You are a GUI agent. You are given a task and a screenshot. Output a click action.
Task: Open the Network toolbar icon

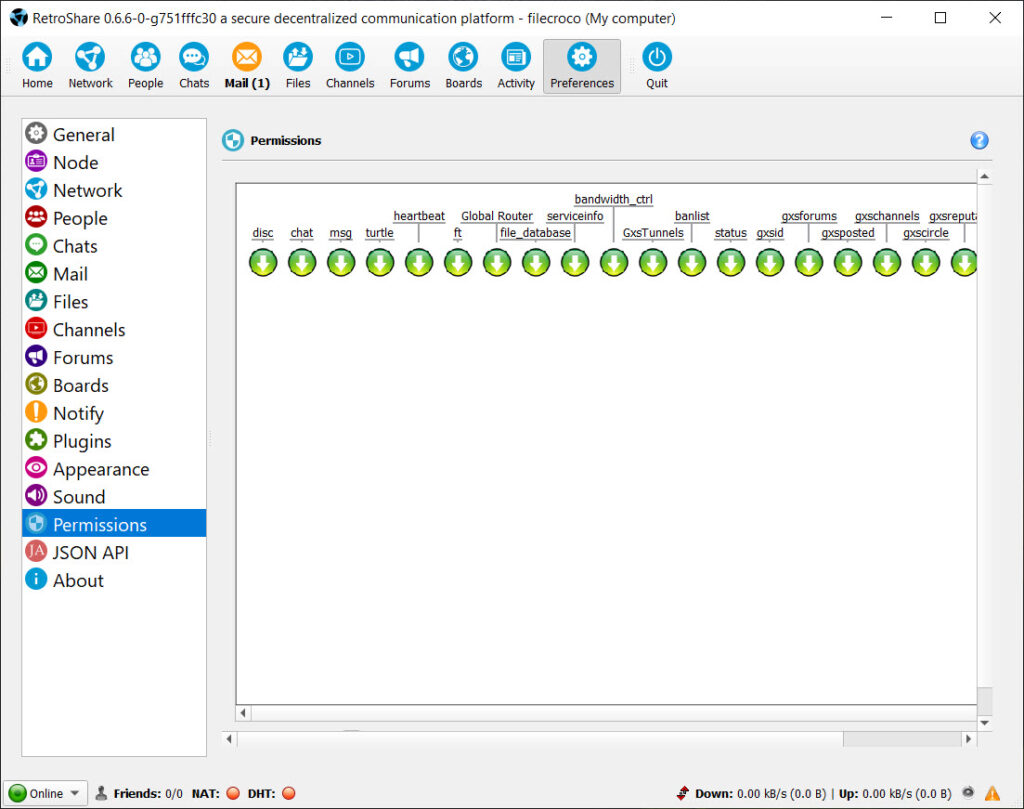[x=90, y=66]
